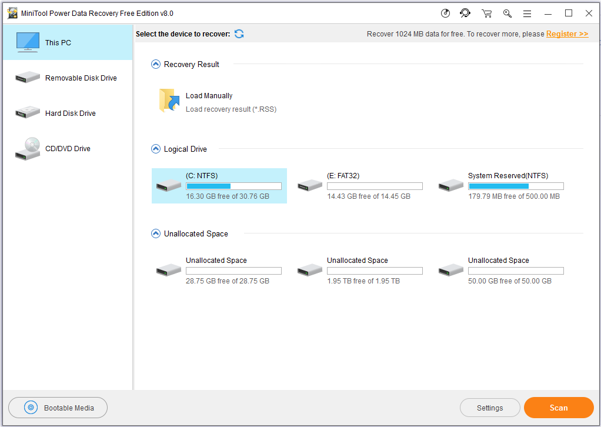Click 'Select the device to recover:' text
Image resolution: width=603 pixels, height=428 pixels.
(x=183, y=34)
